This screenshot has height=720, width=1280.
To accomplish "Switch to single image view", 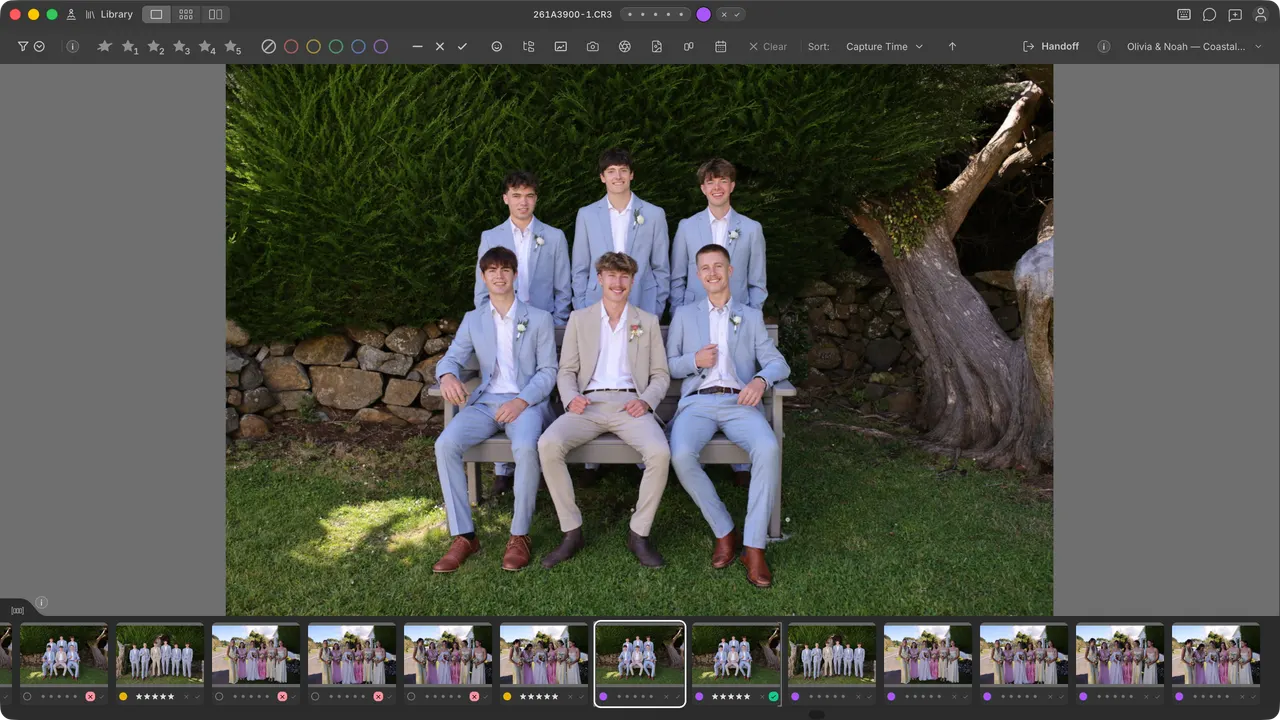I will 156,15.
